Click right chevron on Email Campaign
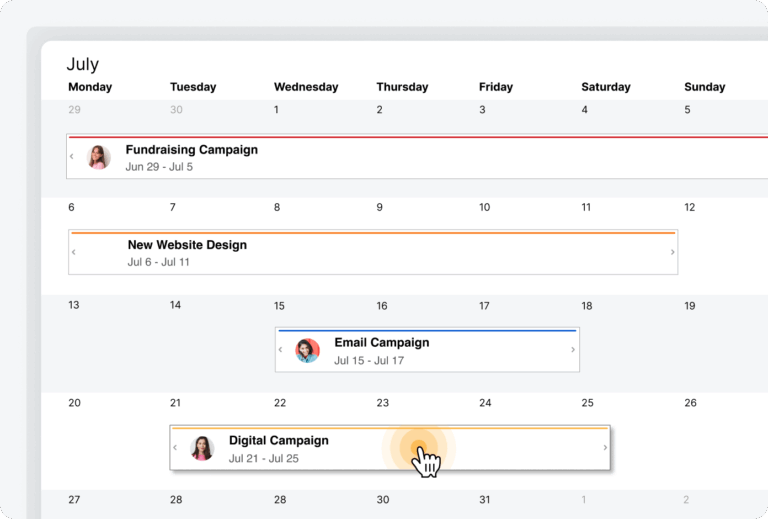 (x=573, y=350)
